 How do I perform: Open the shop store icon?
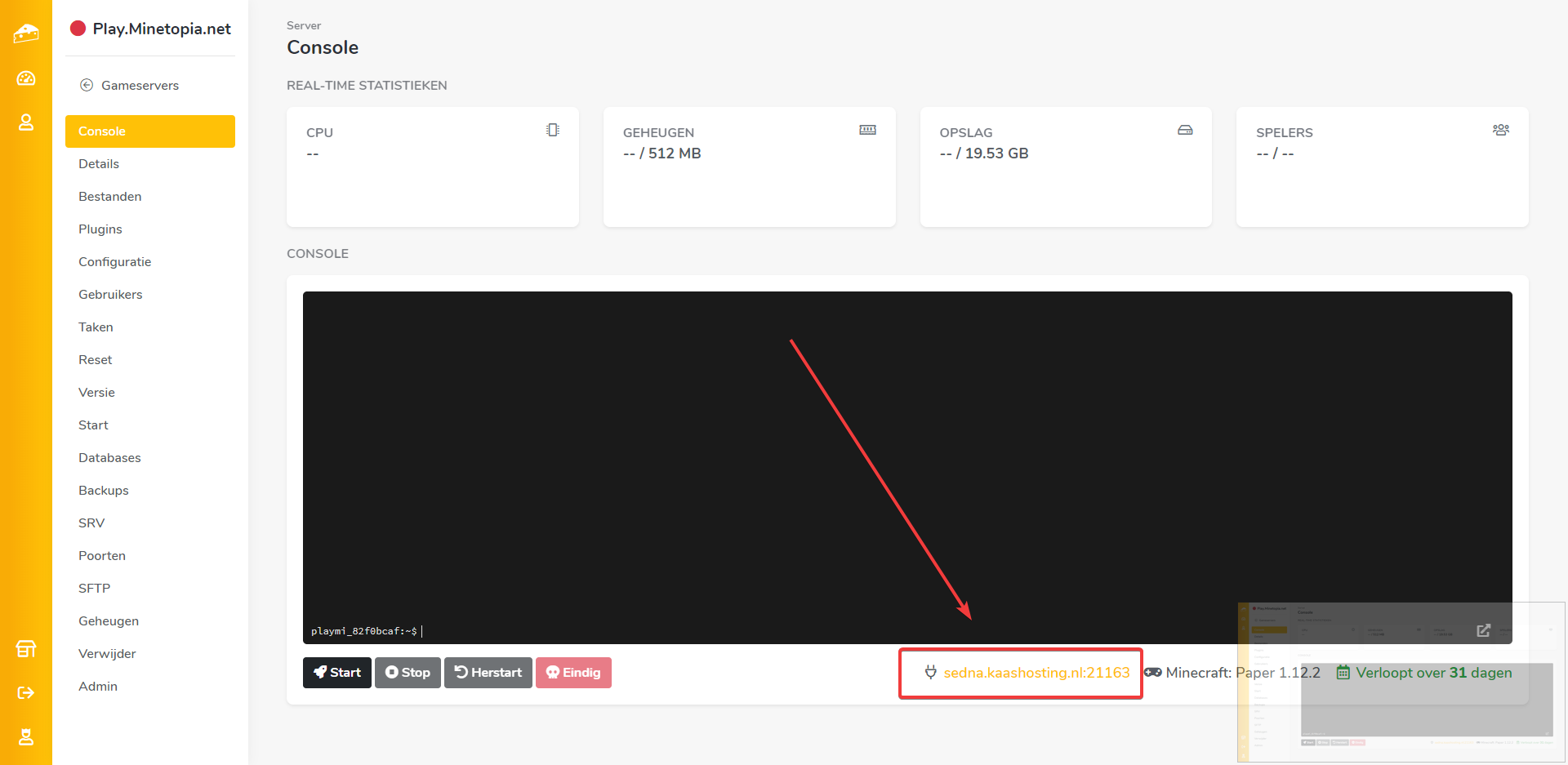point(26,649)
